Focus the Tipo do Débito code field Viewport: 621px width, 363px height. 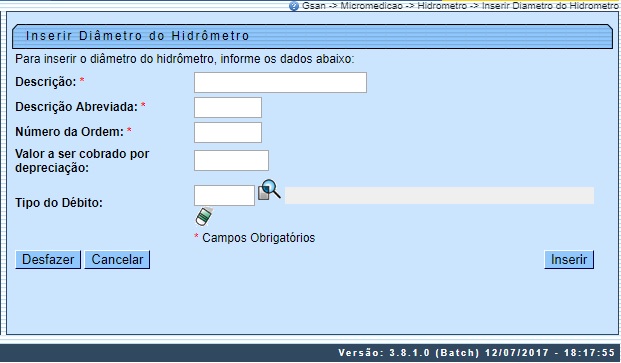coord(224,196)
